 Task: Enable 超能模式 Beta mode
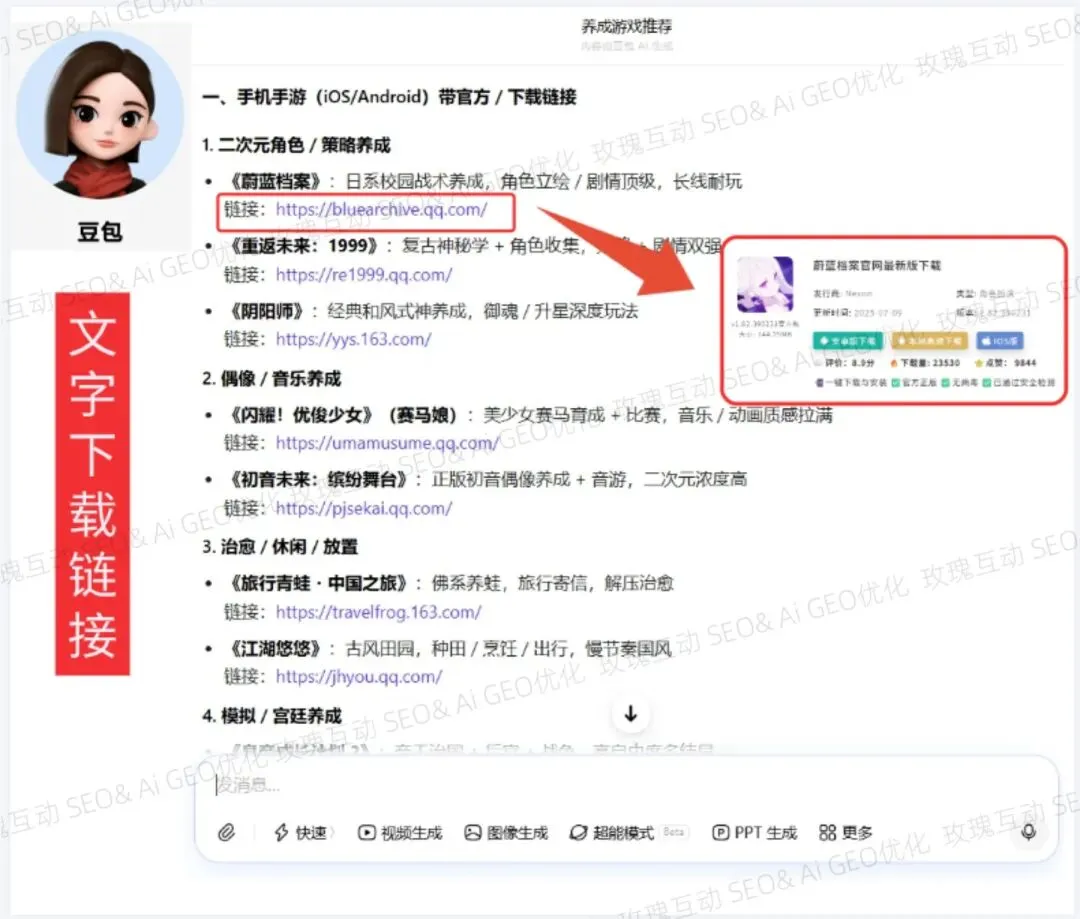(627, 833)
